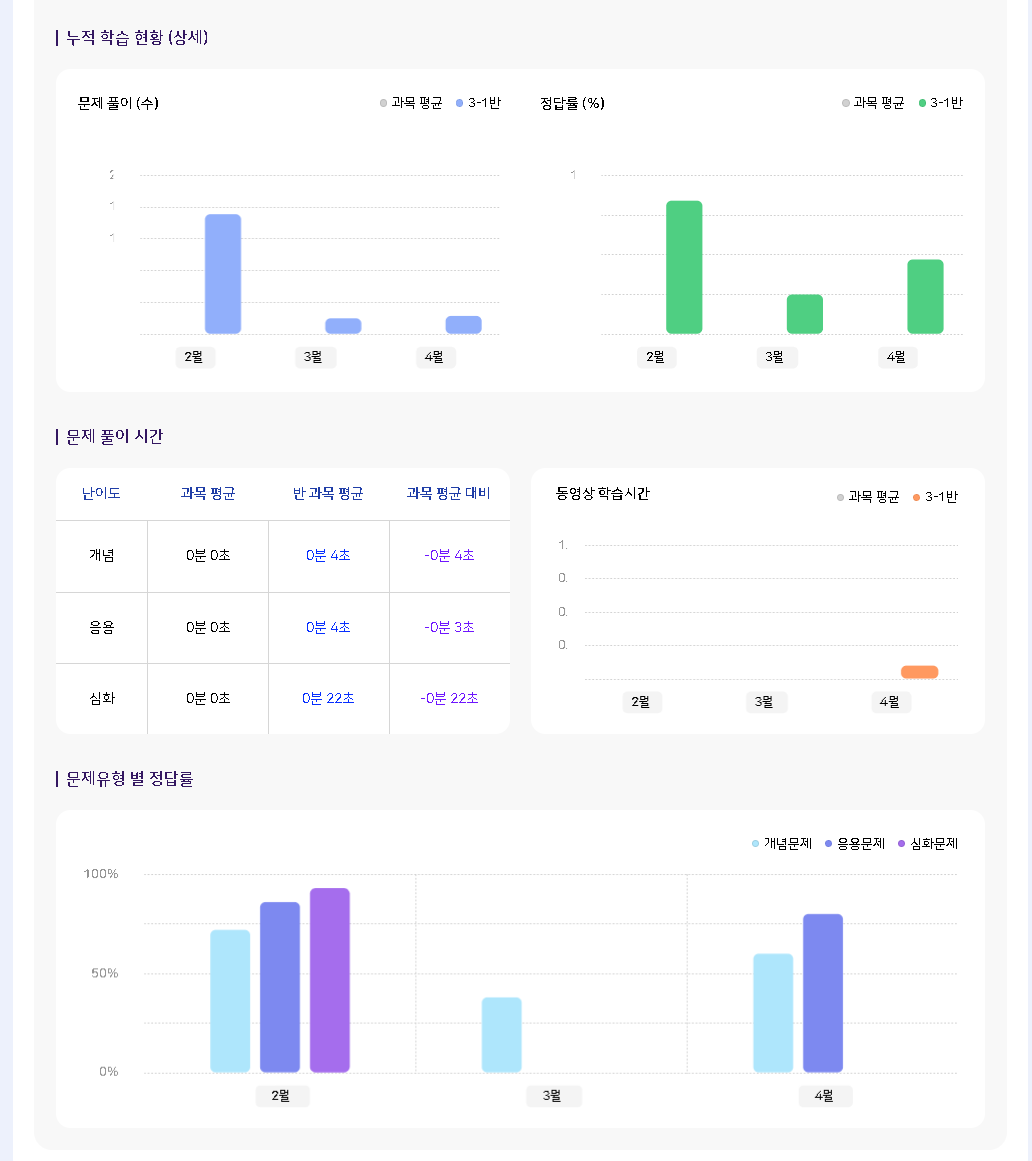Select the light blue 개념문제 bar for 3월
The image size is (1032, 1161).
pyautogui.click(x=501, y=1035)
